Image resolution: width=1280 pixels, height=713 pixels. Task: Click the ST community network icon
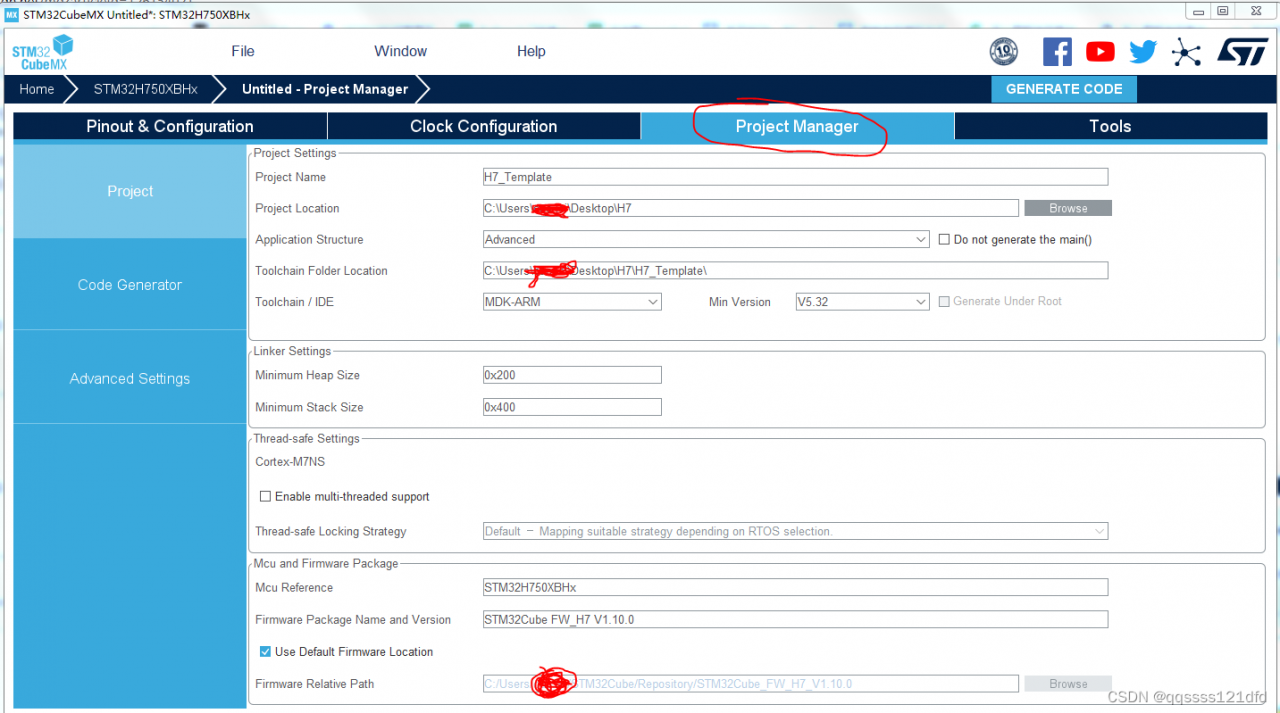(1186, 51)
